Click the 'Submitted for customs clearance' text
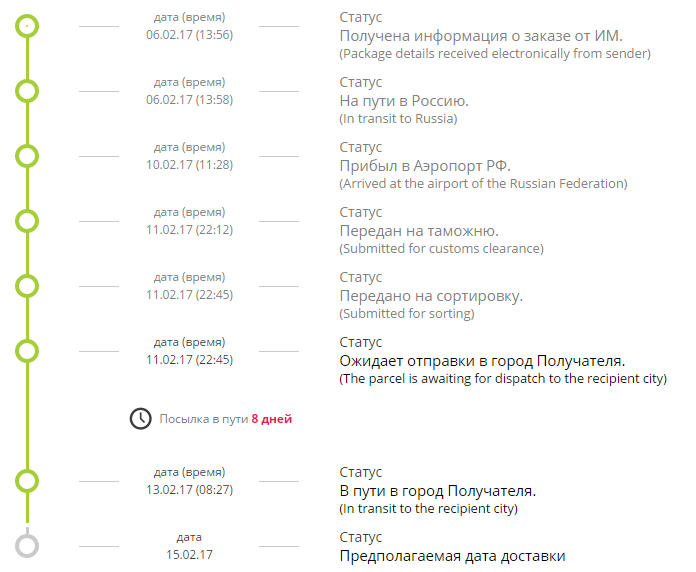 (x=441, y=249)
